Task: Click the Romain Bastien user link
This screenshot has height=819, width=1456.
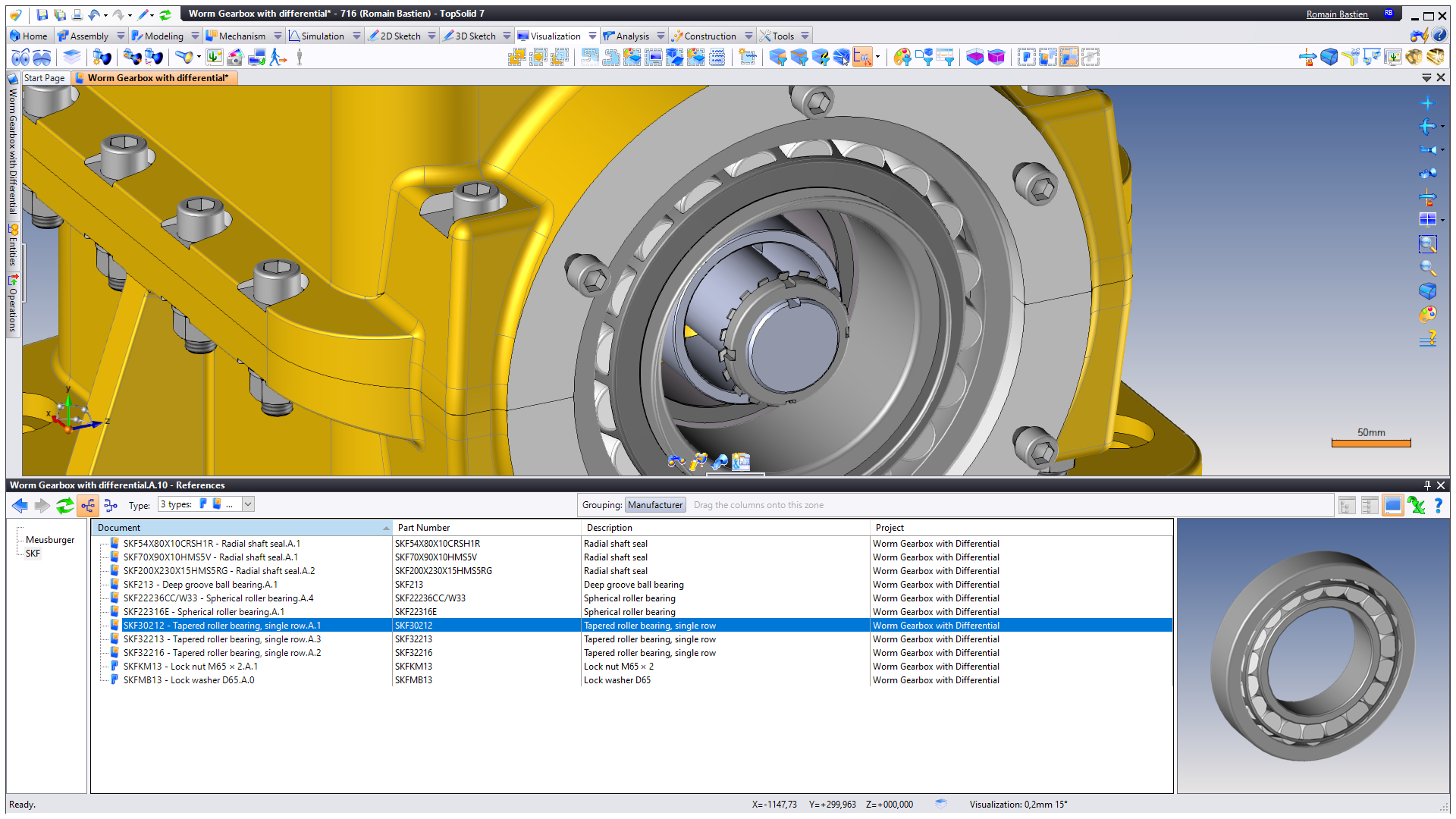Action: [x=1337, y=14]
